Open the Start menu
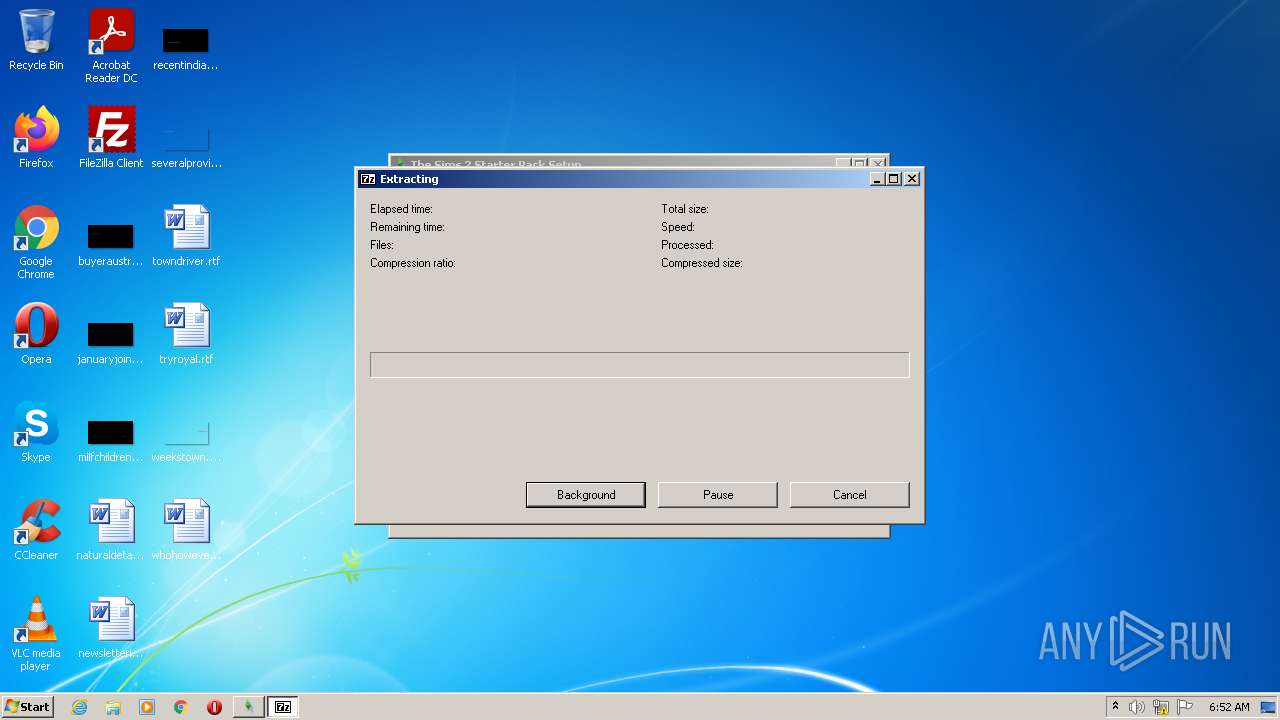 pyautogui.click(x=28, y=707)
